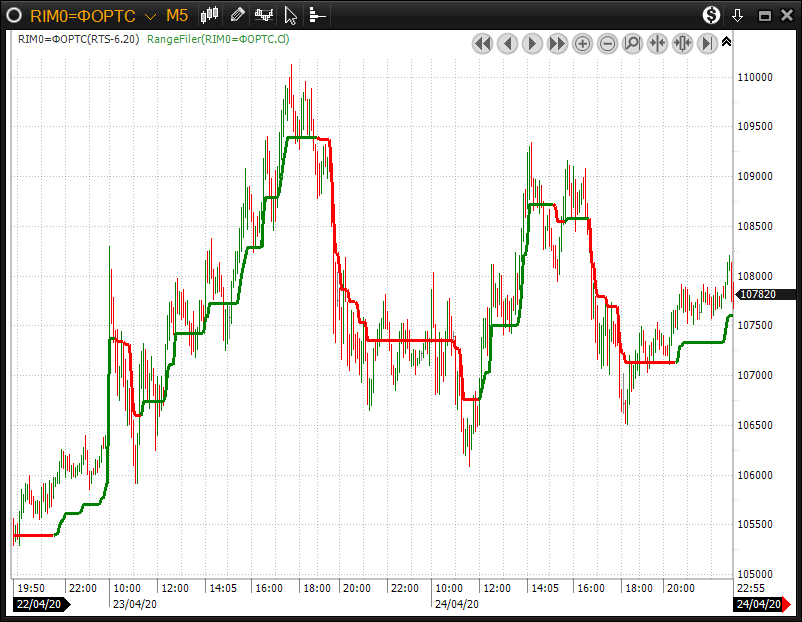The image size is (802, 622).
Task: Click the volume profile icon
Action: point(317,15)
